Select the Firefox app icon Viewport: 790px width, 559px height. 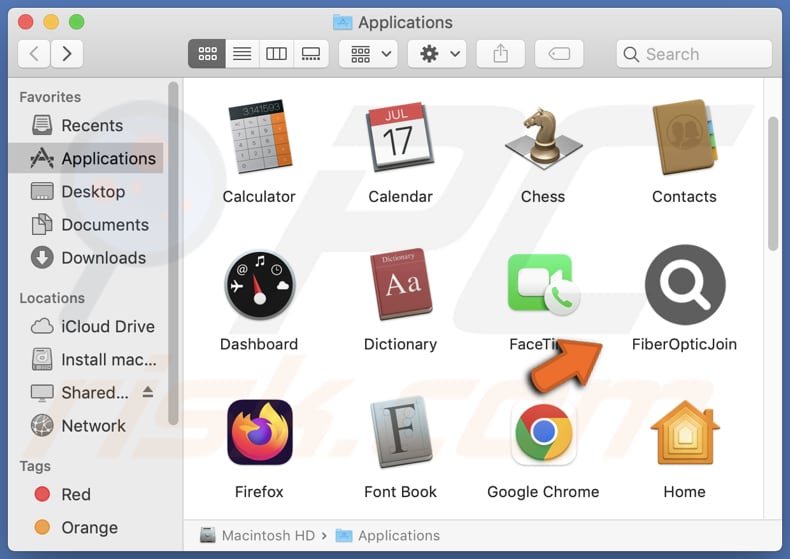[259, 432]
